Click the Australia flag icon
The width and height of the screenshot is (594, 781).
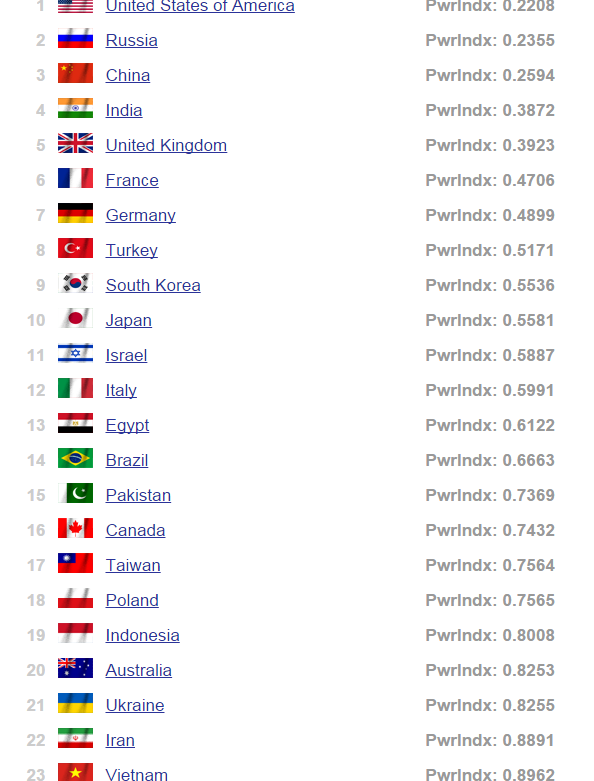[x=75, y=668]
